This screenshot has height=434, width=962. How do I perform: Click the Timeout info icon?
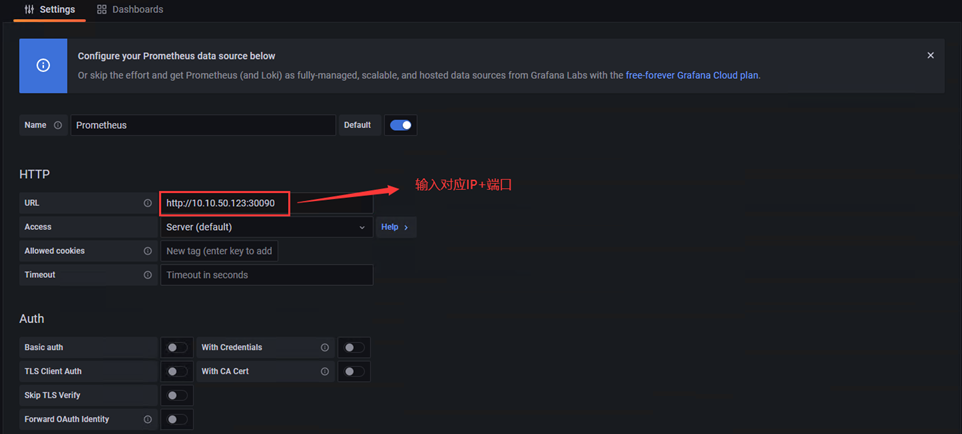click(x=147, y=275)
